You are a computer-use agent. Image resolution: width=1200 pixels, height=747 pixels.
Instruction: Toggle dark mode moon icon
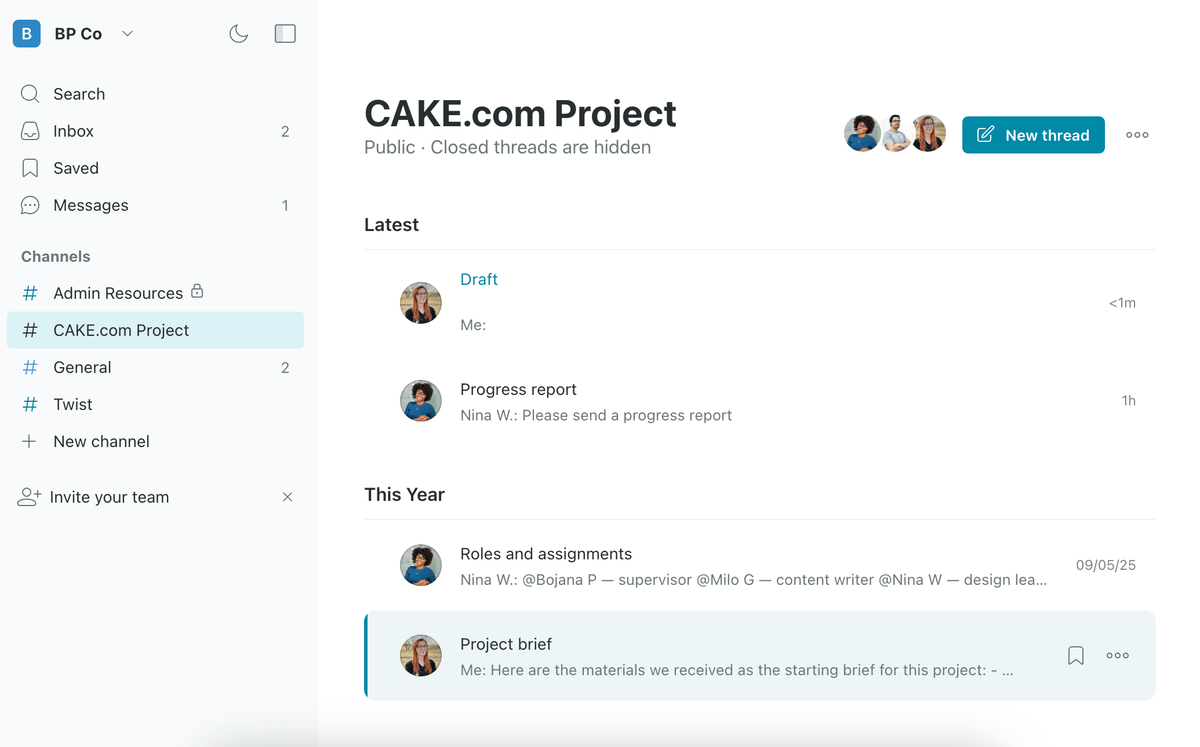tap(238, 34)
